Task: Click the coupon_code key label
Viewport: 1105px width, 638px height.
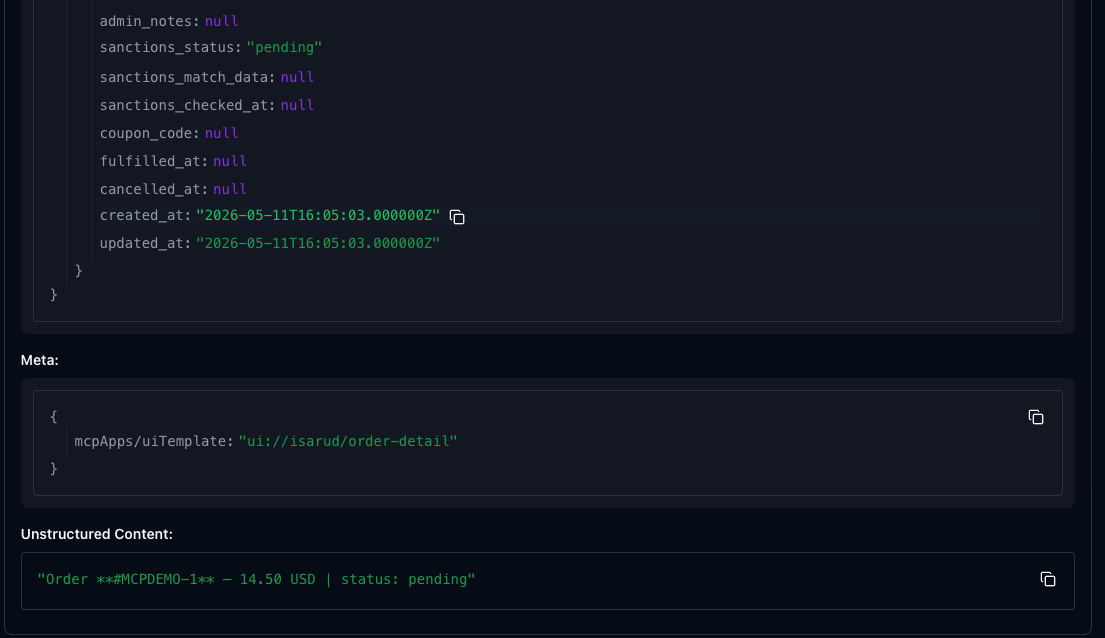Action: click(147, 133)
